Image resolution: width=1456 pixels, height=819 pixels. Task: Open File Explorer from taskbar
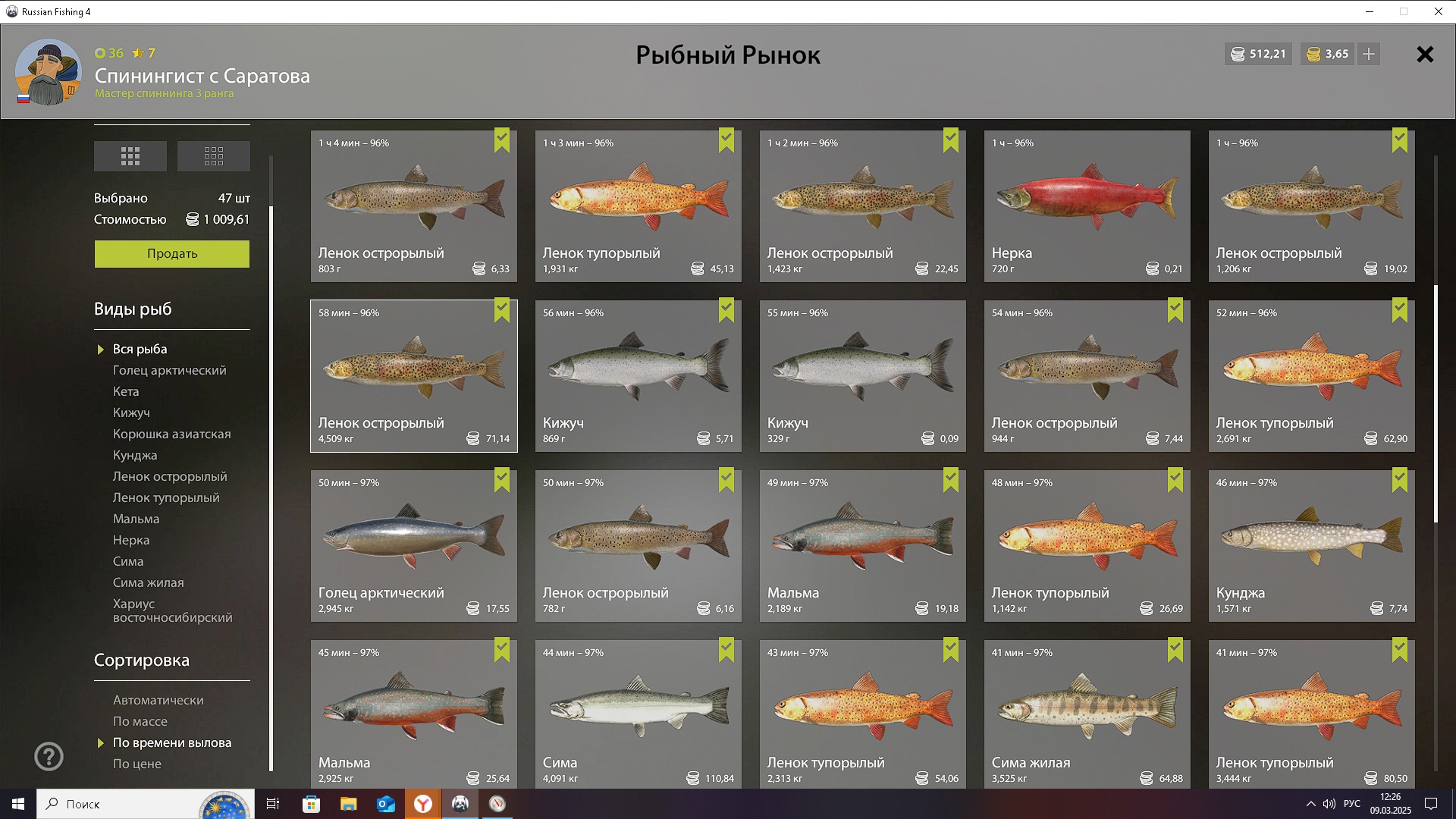(x=348, y=804)
